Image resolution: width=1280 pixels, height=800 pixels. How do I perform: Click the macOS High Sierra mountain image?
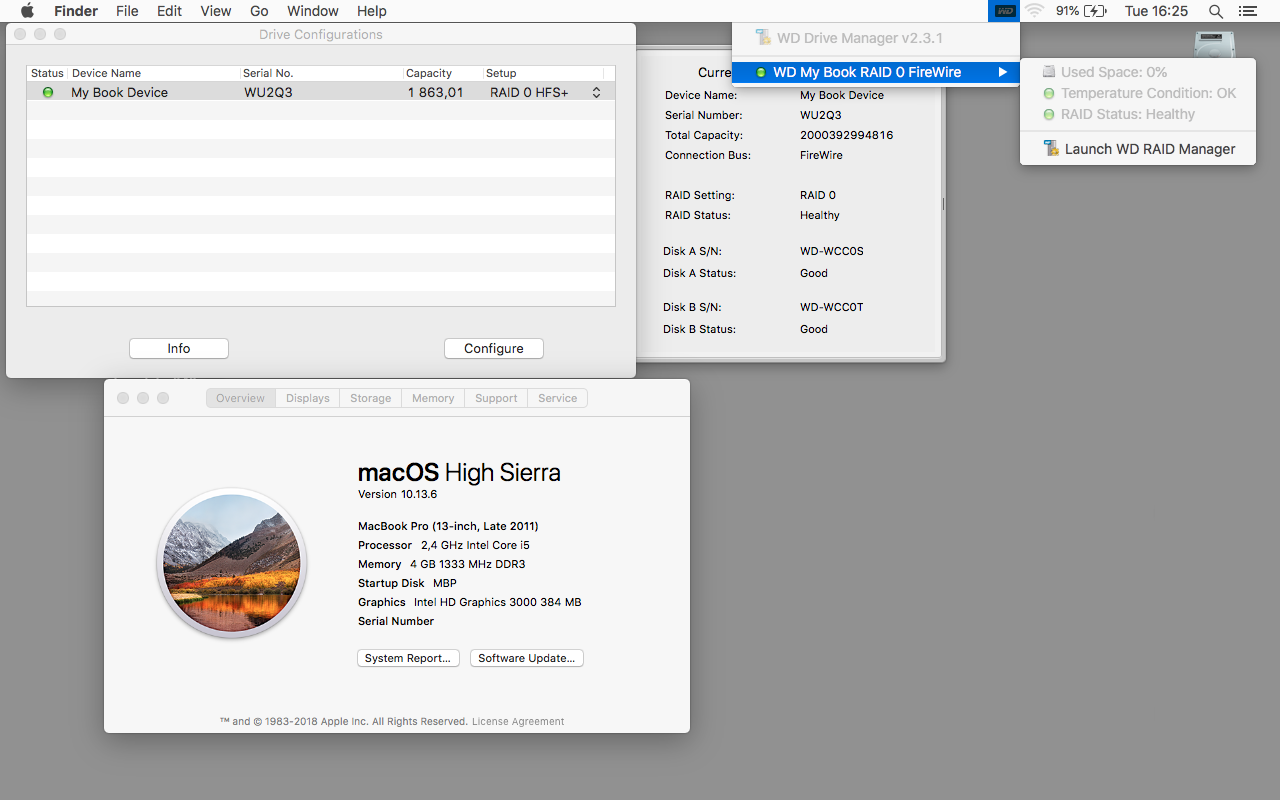[x=232, y=563]
